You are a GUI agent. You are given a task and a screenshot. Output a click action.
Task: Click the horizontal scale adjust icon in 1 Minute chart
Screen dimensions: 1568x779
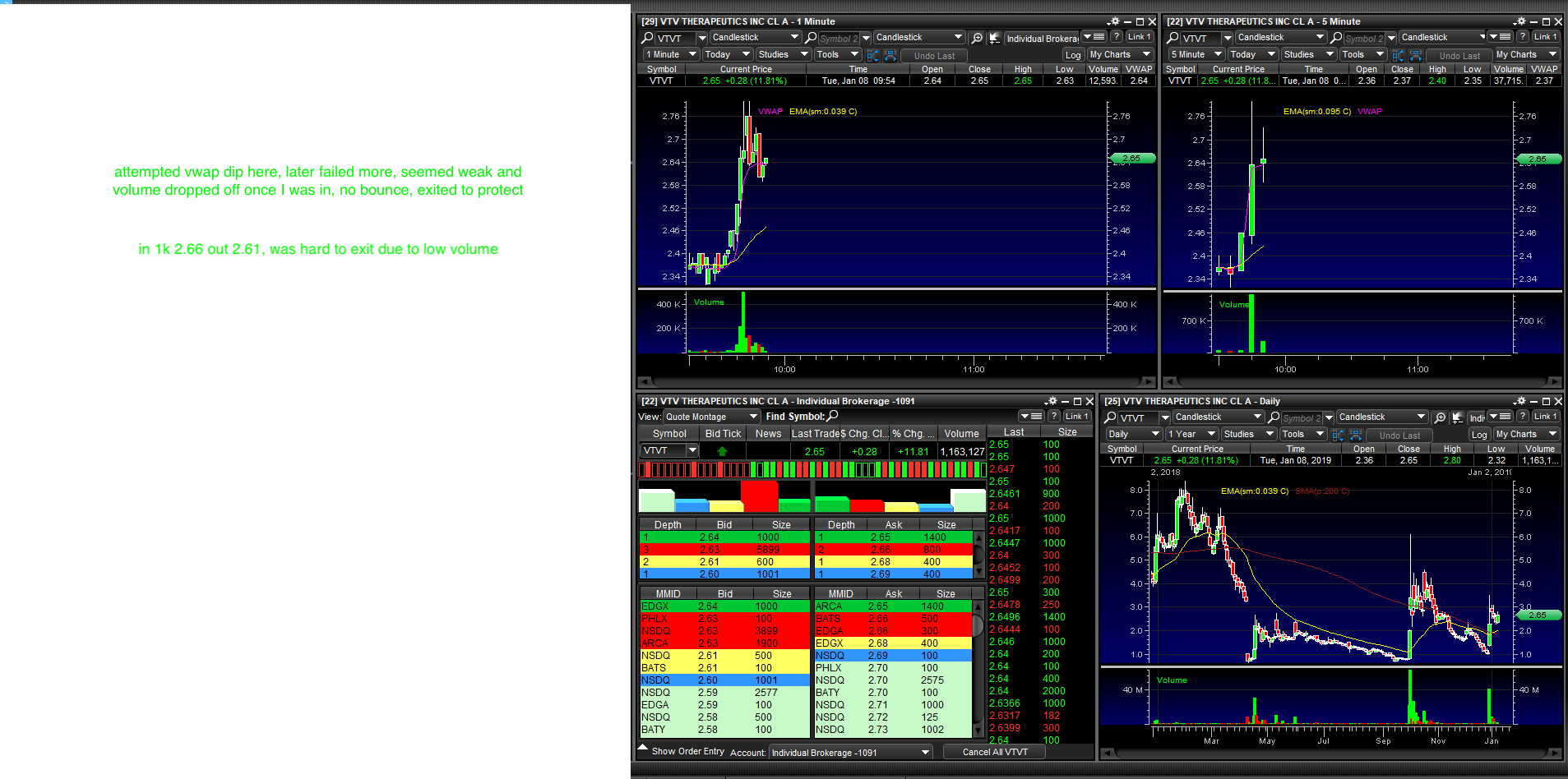(x=890, y=55)
